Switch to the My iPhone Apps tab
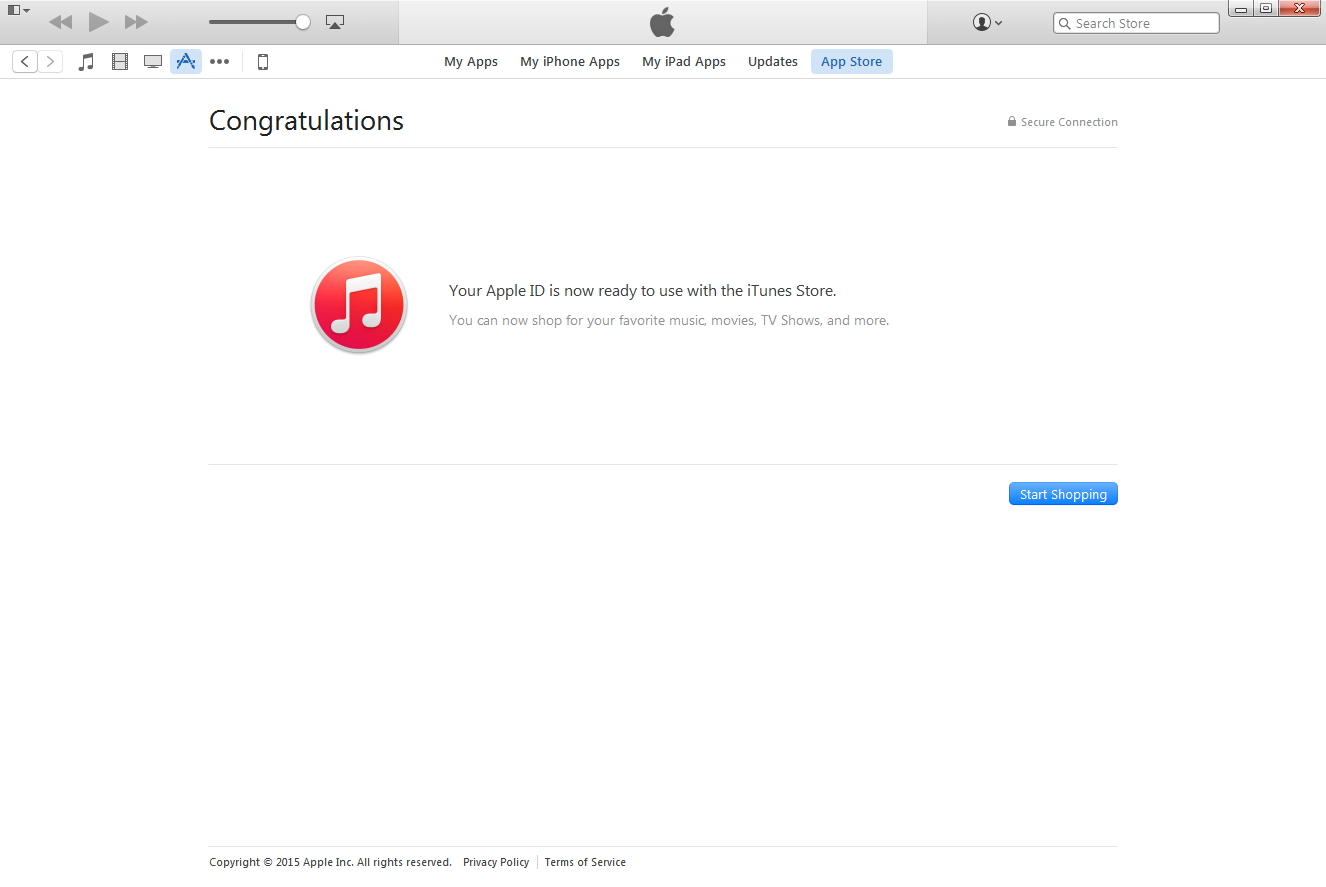The height and width of the screenshot is (887, 1326). (570, 62)
